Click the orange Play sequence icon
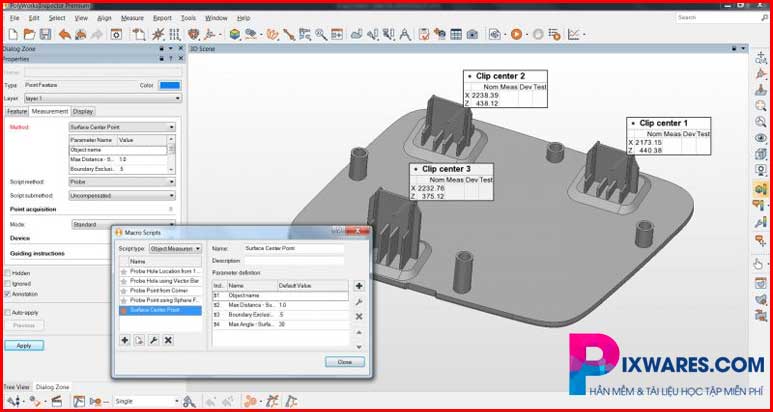The image size is (773, 412). click(x=516, y=34)
